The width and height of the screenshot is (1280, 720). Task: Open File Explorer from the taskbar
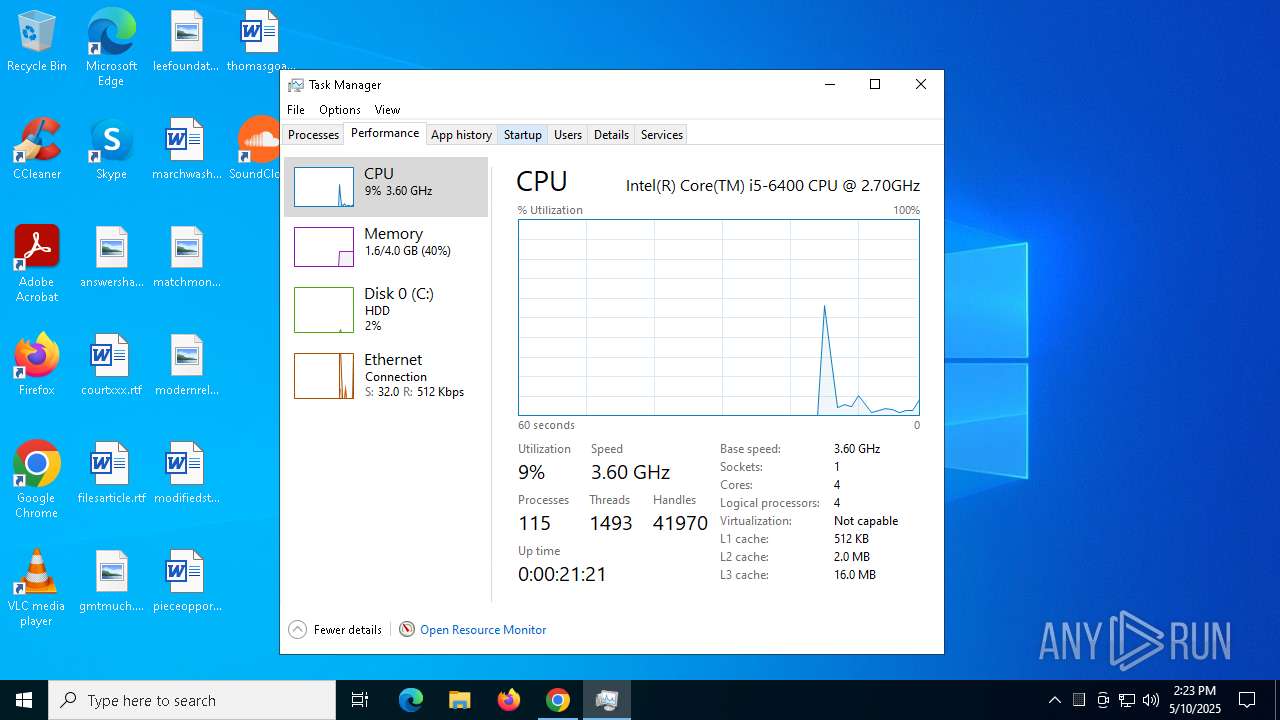[459, 700]
